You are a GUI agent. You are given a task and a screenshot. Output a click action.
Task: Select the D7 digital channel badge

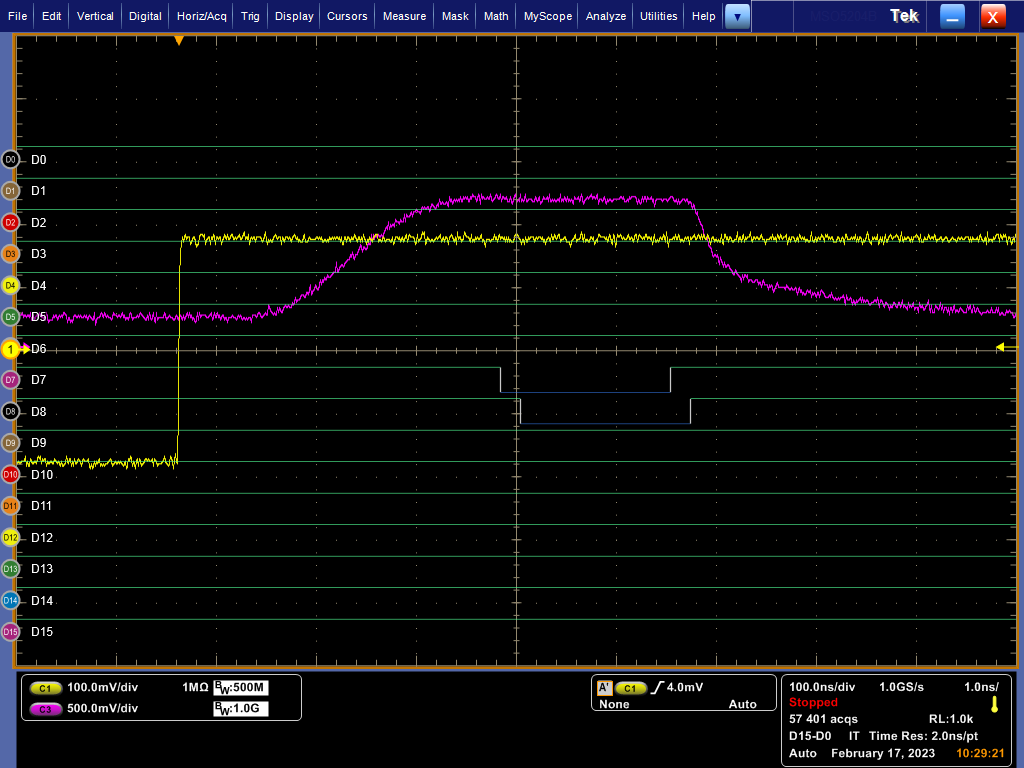pos(11,380)
